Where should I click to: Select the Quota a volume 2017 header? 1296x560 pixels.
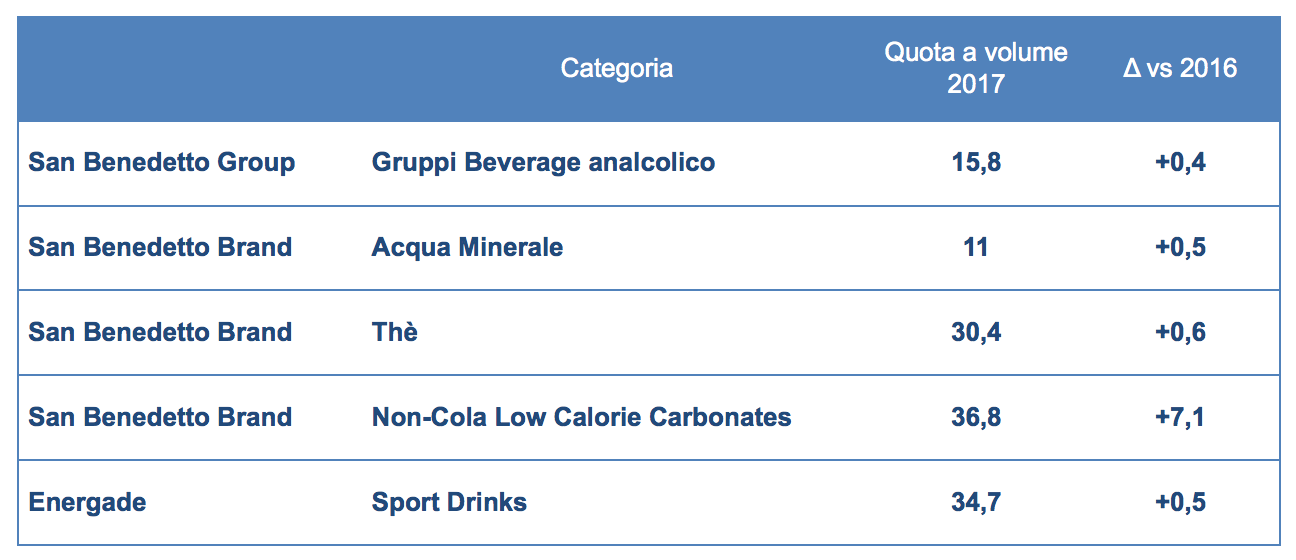975,68
